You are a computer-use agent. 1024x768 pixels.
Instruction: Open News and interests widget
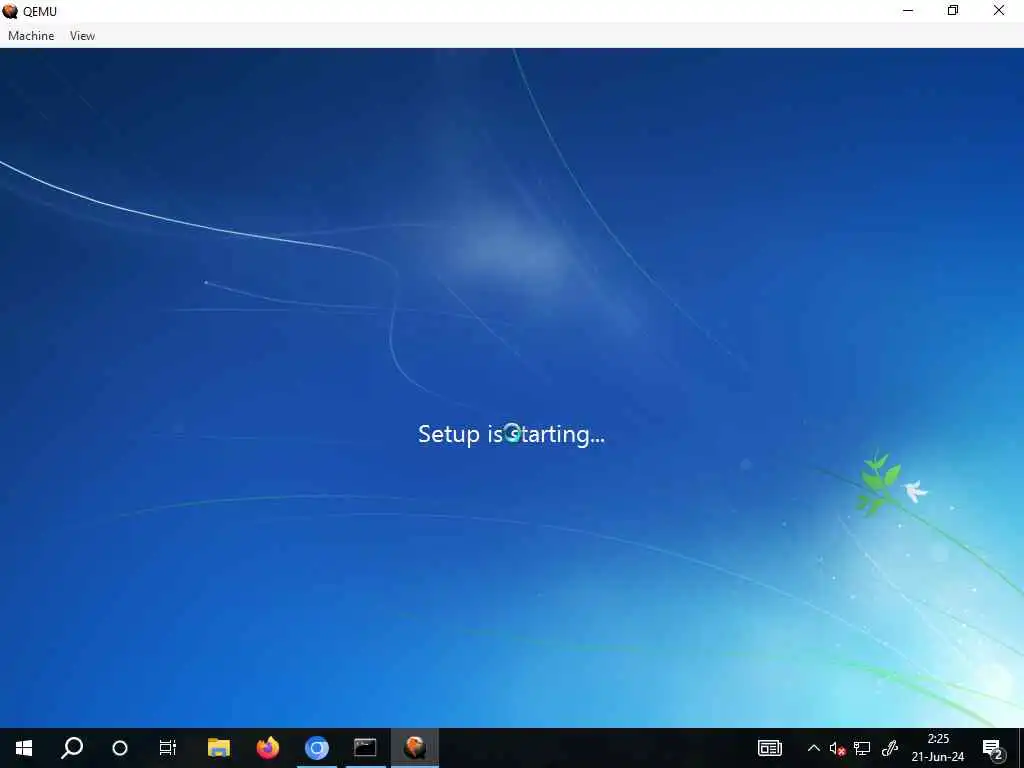tap(770, 748)
